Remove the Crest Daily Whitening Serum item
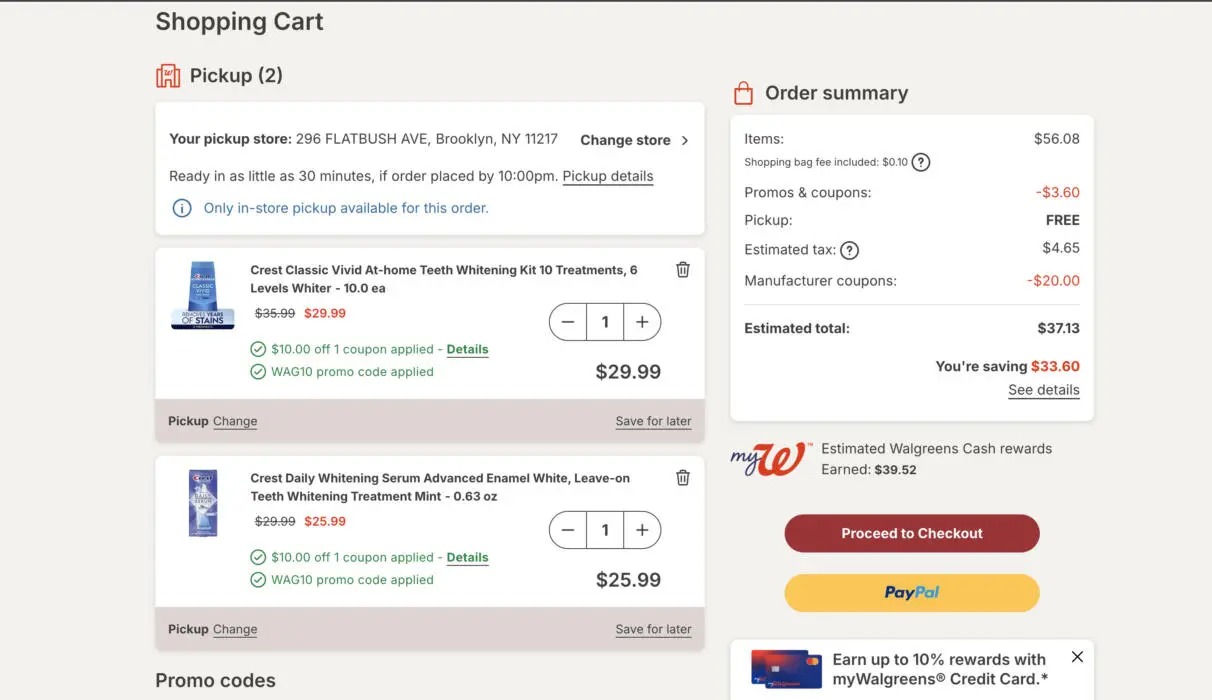 (x=683, y=477)
